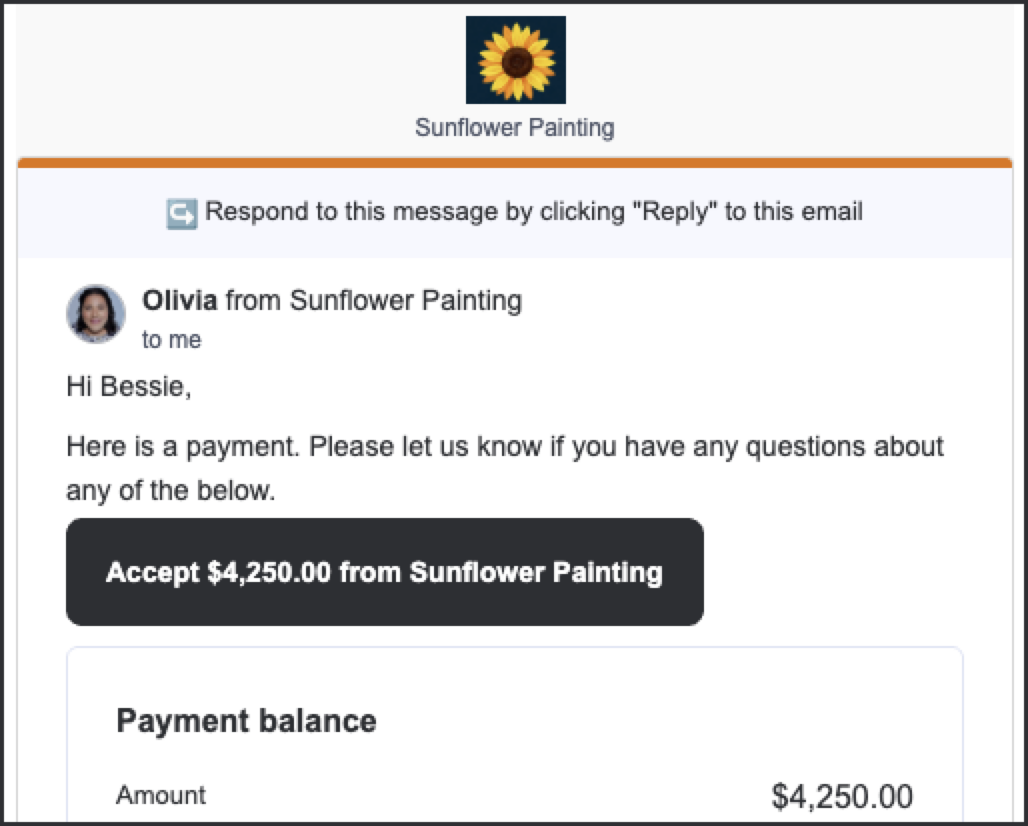Click the sunflower logo image
The height and width of the screenshot is (826, 1028).
pos(516,60)
